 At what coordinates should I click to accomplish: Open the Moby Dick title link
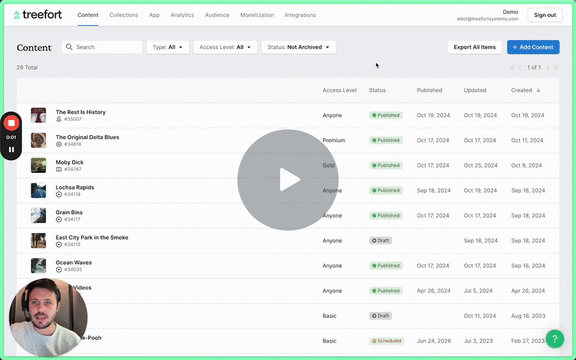pyautogui.click(x=69, y=162)
